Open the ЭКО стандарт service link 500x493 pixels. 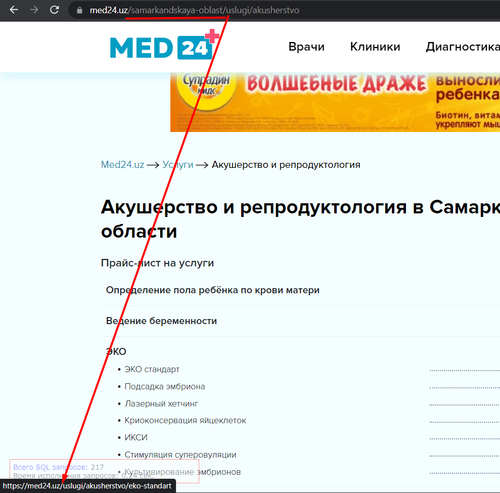(152, 369)
